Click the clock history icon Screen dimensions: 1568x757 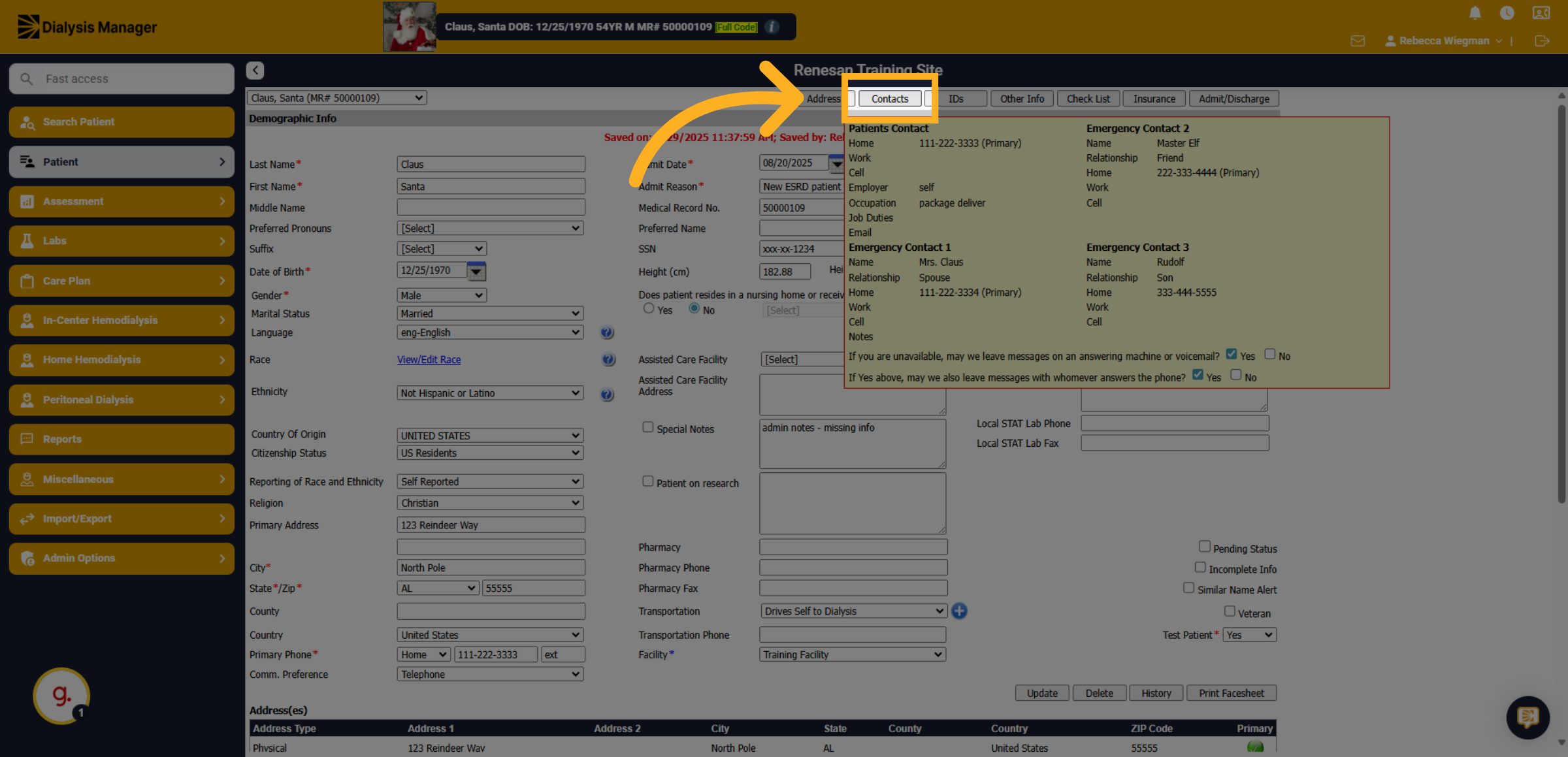click(x=1507, y=13)
